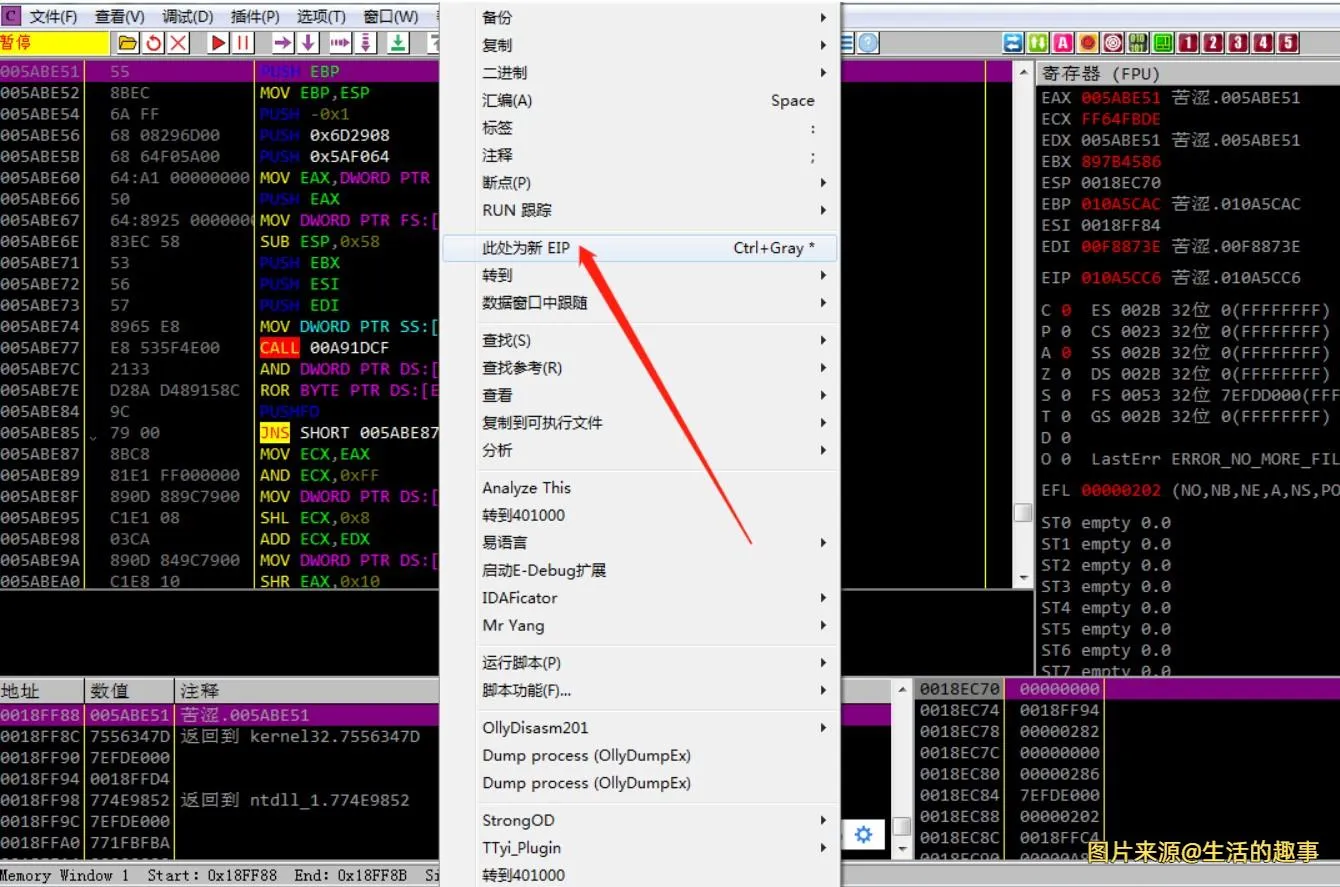Click the binary '010' toolbar icon
The height and width of the screenshot is (887, 1340).
coord(1138,42)
